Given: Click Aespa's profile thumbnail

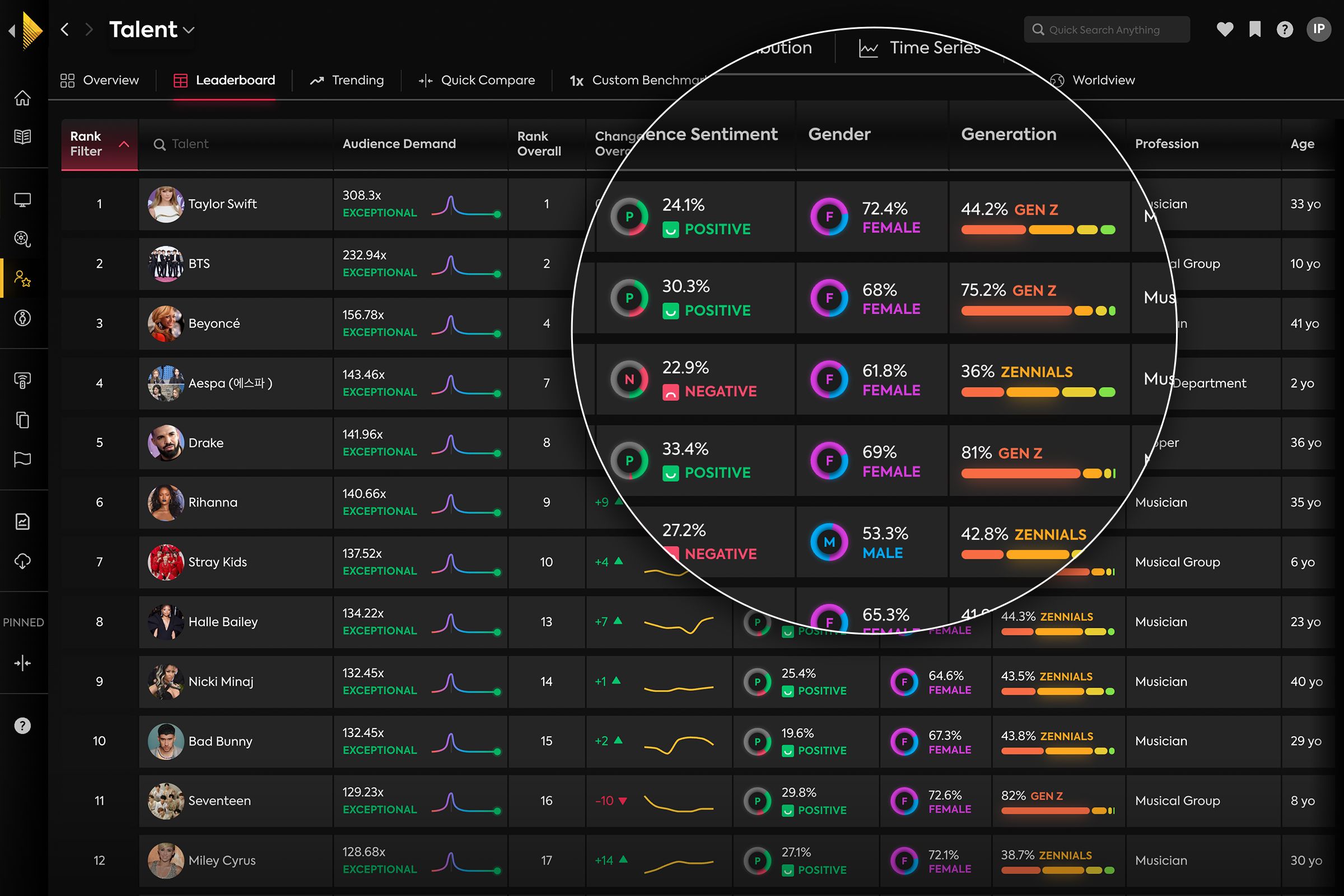Looking at the screenshot, I should 166,383.
